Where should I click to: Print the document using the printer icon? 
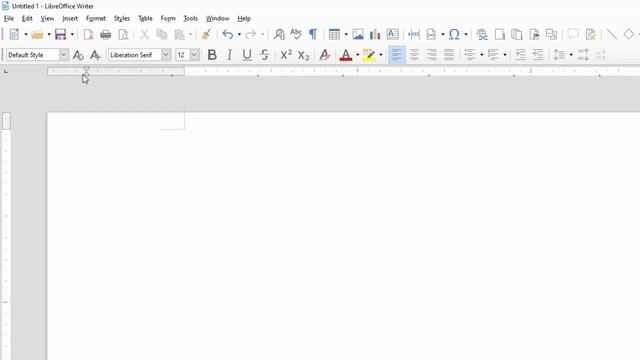106,34
